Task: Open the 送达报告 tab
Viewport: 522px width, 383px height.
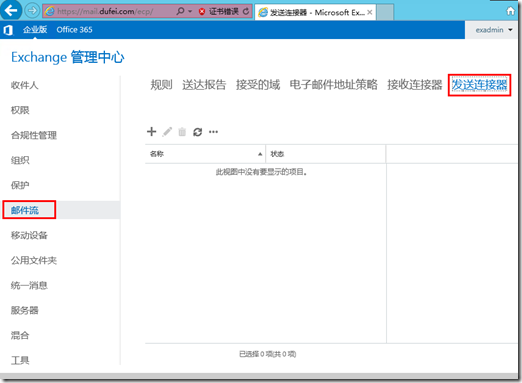Action: click(x=204, y=85)
